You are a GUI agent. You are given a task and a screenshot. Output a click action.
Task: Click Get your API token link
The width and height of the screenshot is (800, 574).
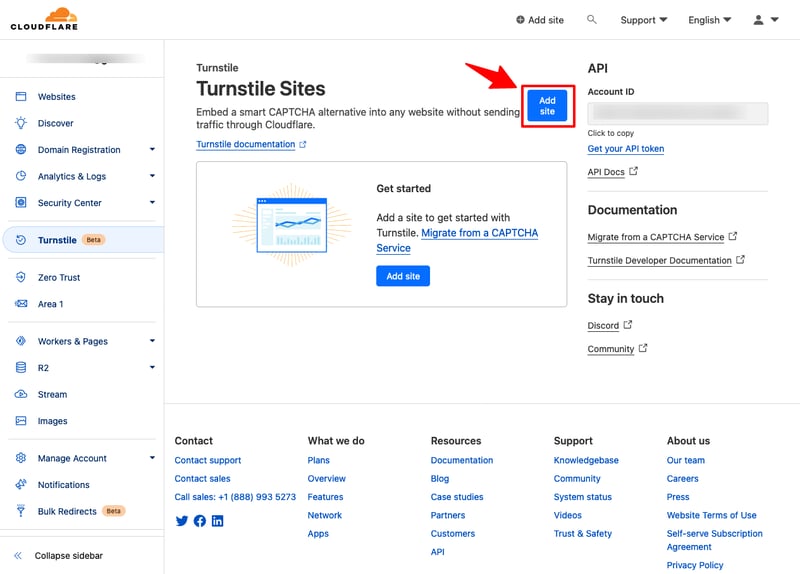(x=626, y=149)
